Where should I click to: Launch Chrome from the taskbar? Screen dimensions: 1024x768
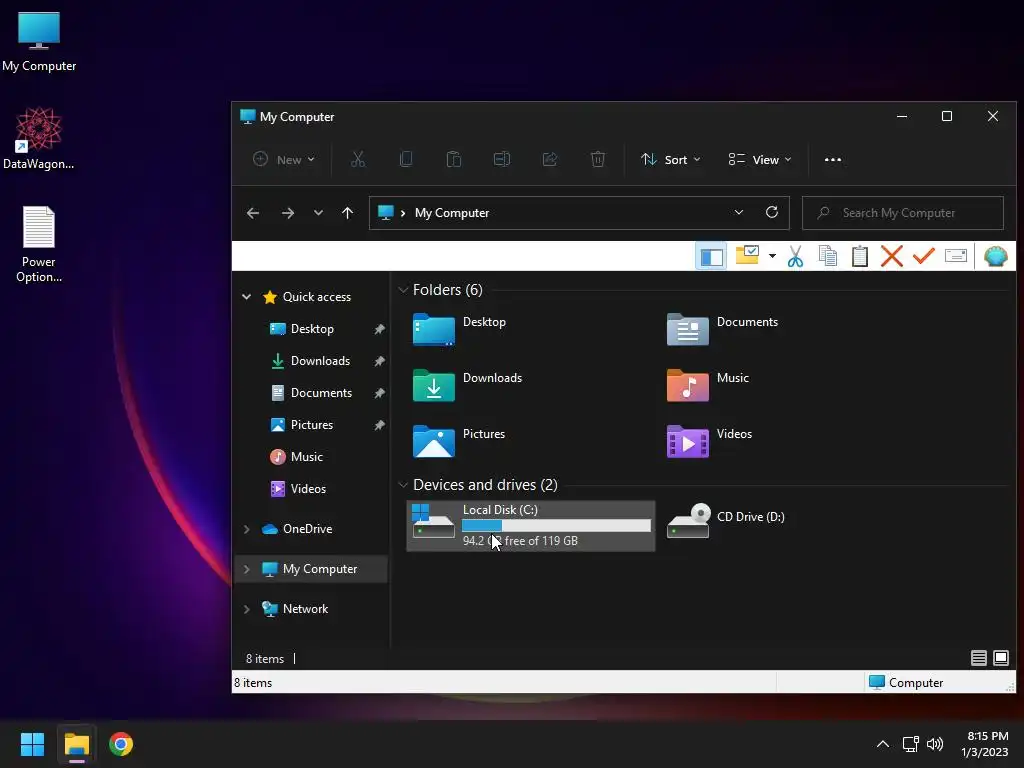coord(121,744)
